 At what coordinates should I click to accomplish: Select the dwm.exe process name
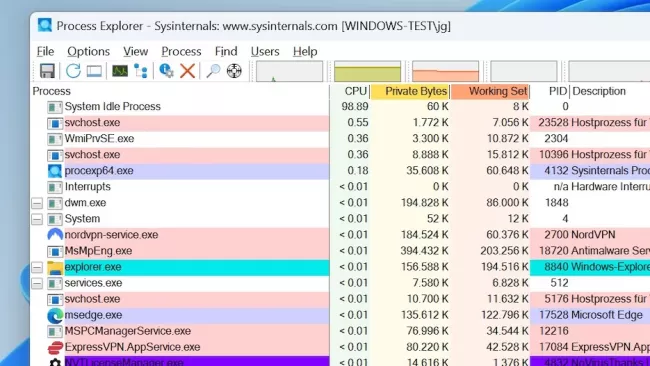click(85, 203)
